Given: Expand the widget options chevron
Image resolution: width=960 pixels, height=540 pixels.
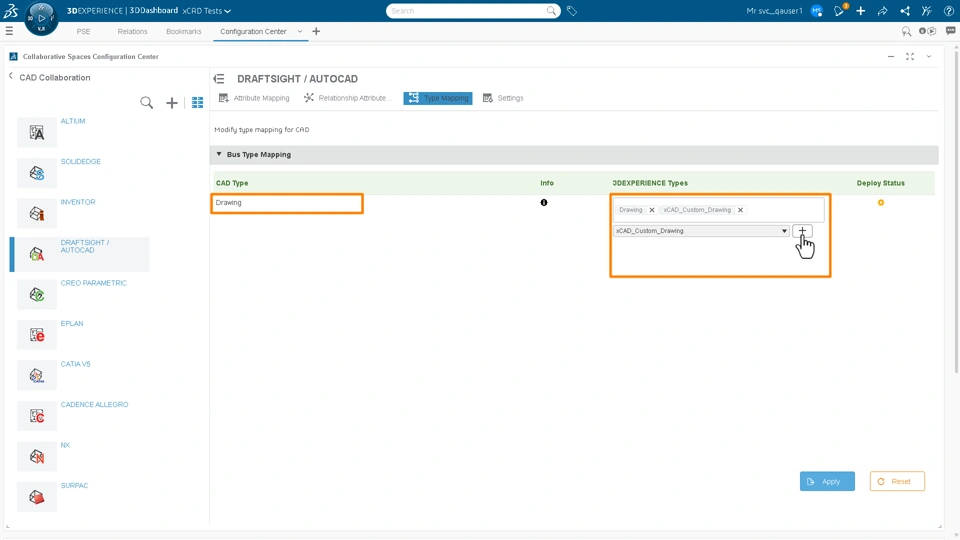Looking at the screenshot, I should click(929, 56).
